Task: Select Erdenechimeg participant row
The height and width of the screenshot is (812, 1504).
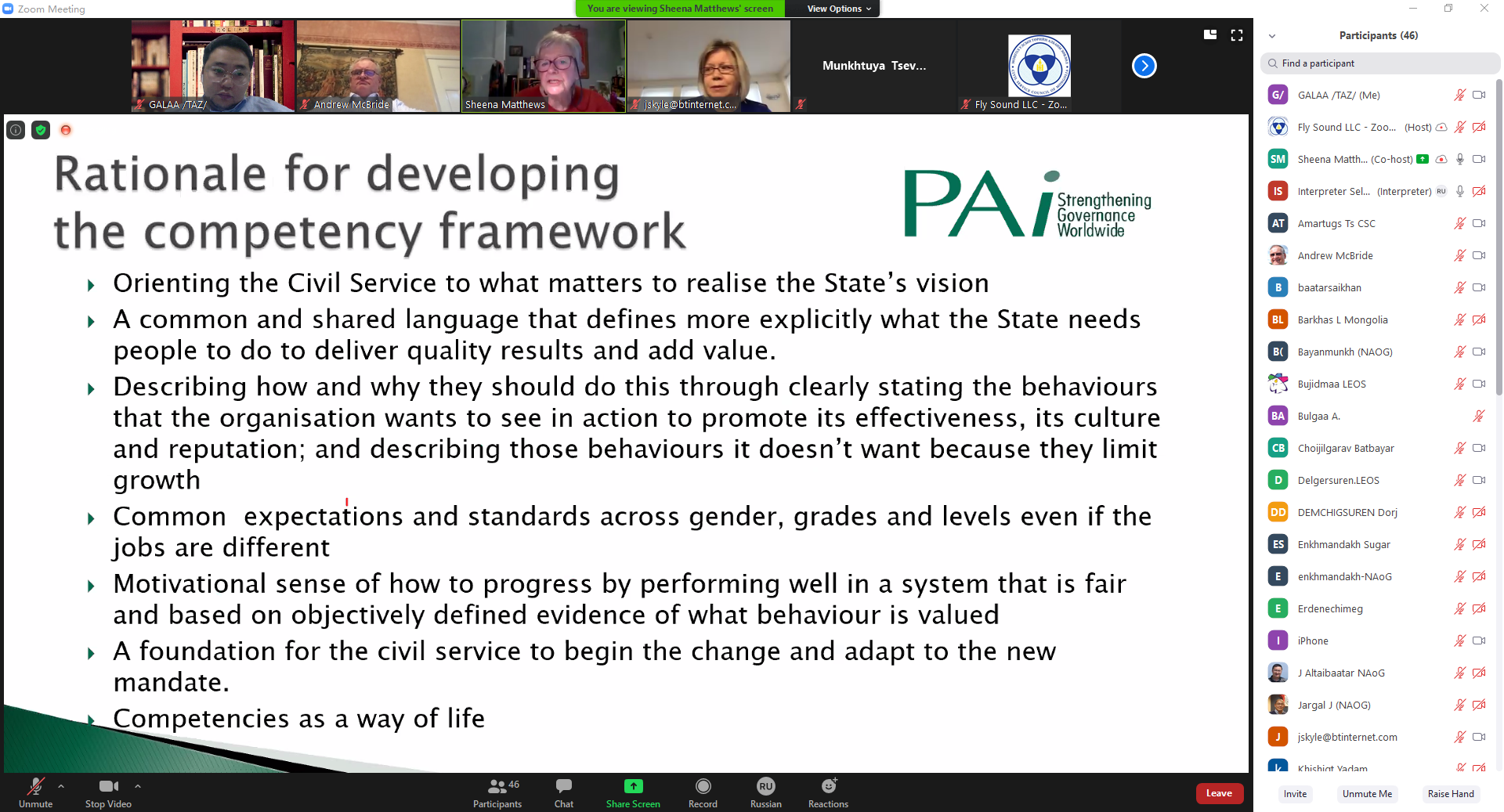Action: pos(1377,608)
